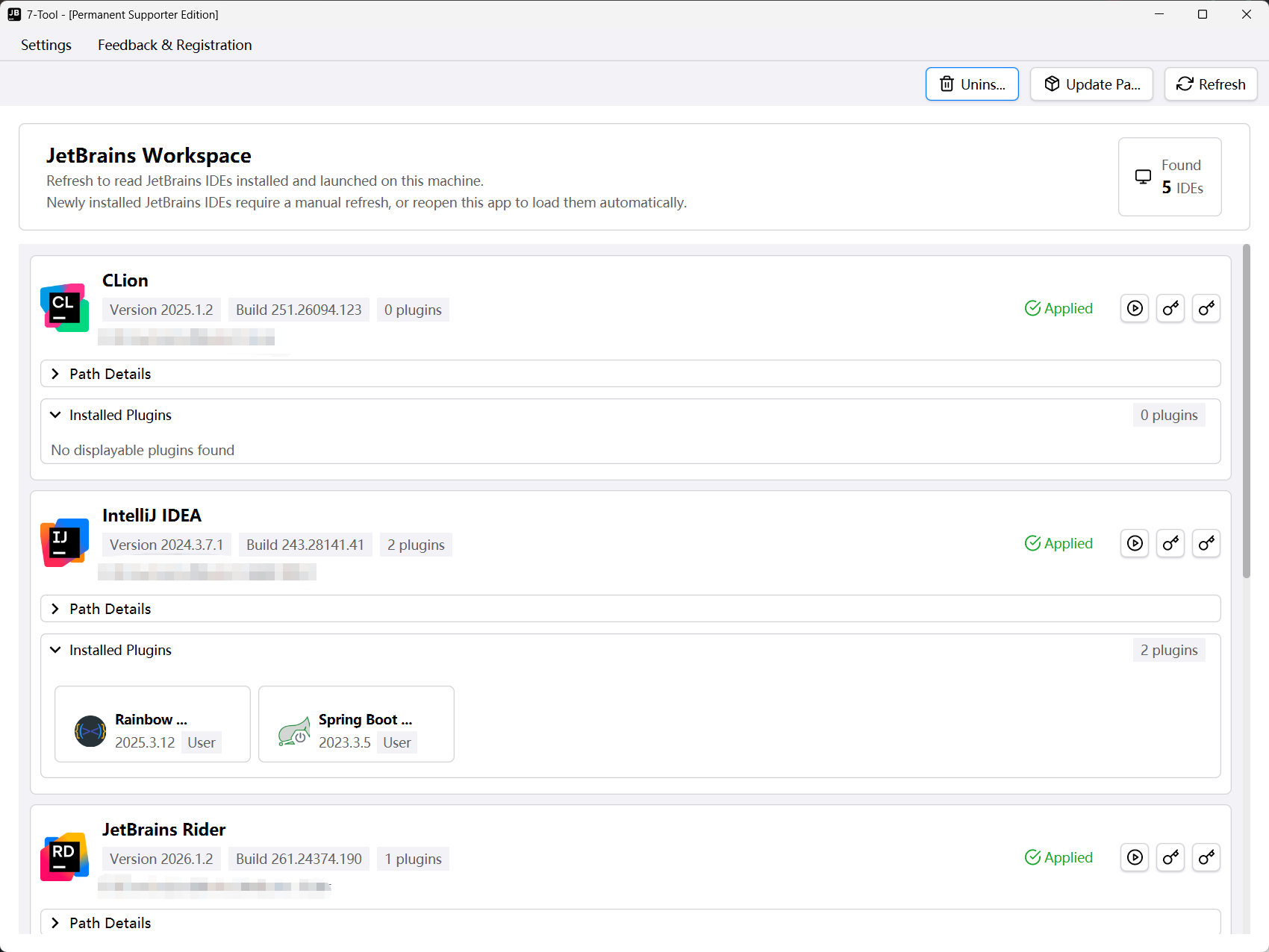This screenshot has height=952, width=1269.
Task: Refresh the IDE list
Action: (1211, 84)
